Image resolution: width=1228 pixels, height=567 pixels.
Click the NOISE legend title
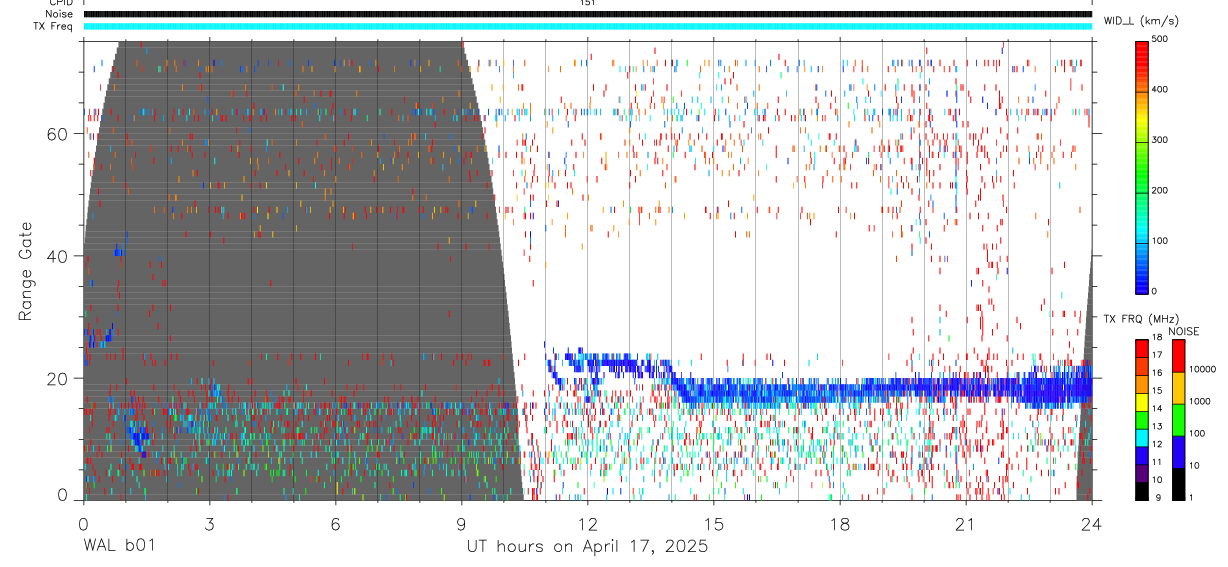(x=1184, y=331)
